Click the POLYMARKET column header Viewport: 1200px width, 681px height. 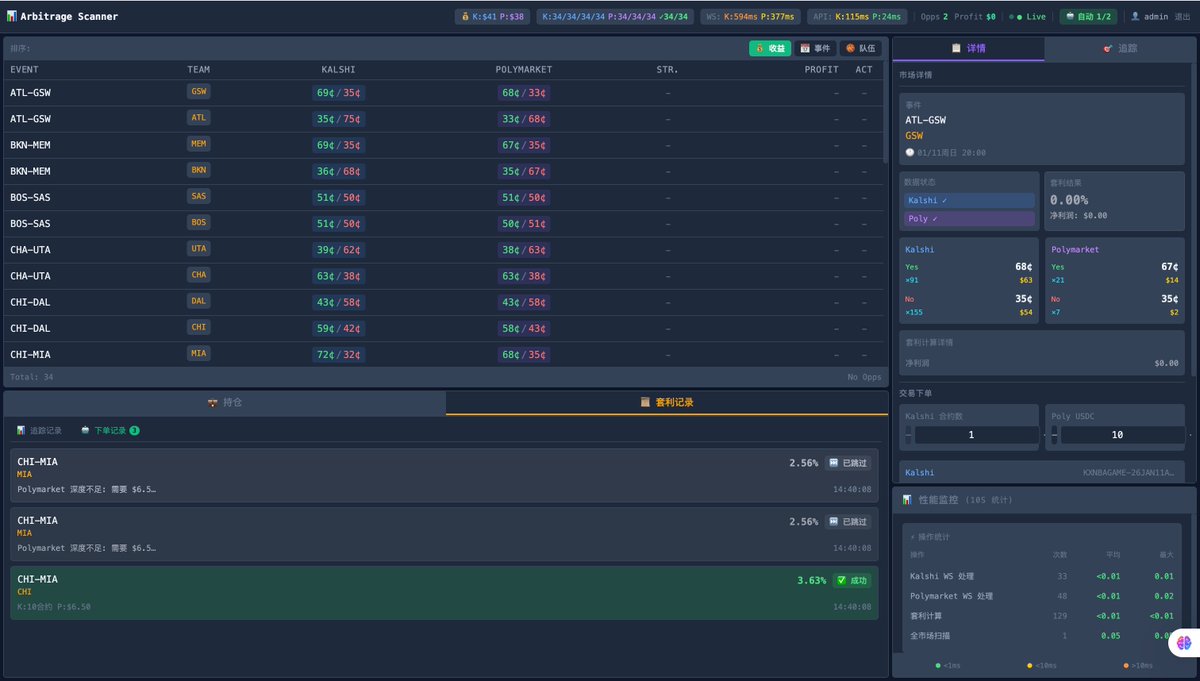pyautogui.click(x=524, y=70)
